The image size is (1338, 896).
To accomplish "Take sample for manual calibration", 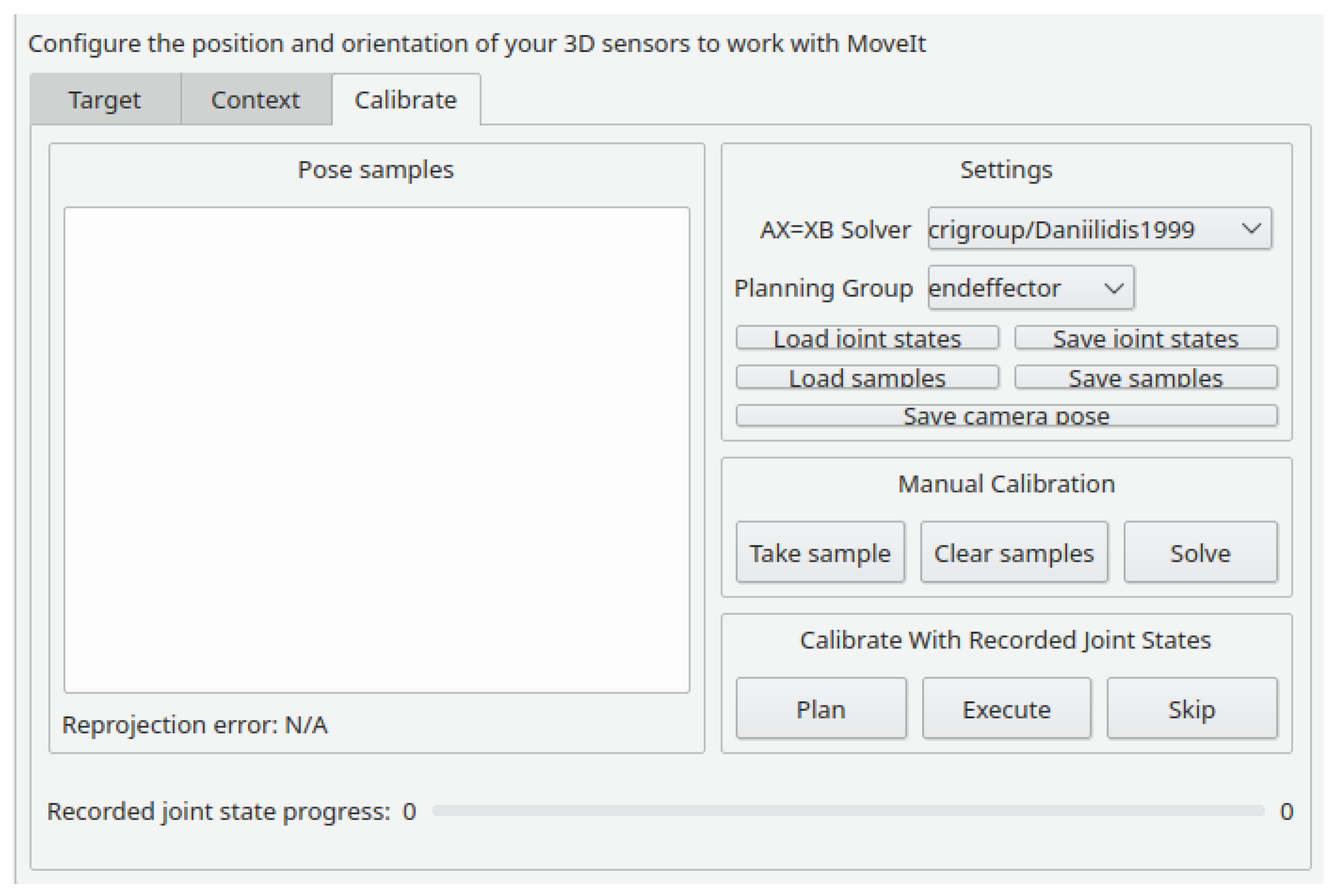I will pyautogui.click(x=820, y=552).
